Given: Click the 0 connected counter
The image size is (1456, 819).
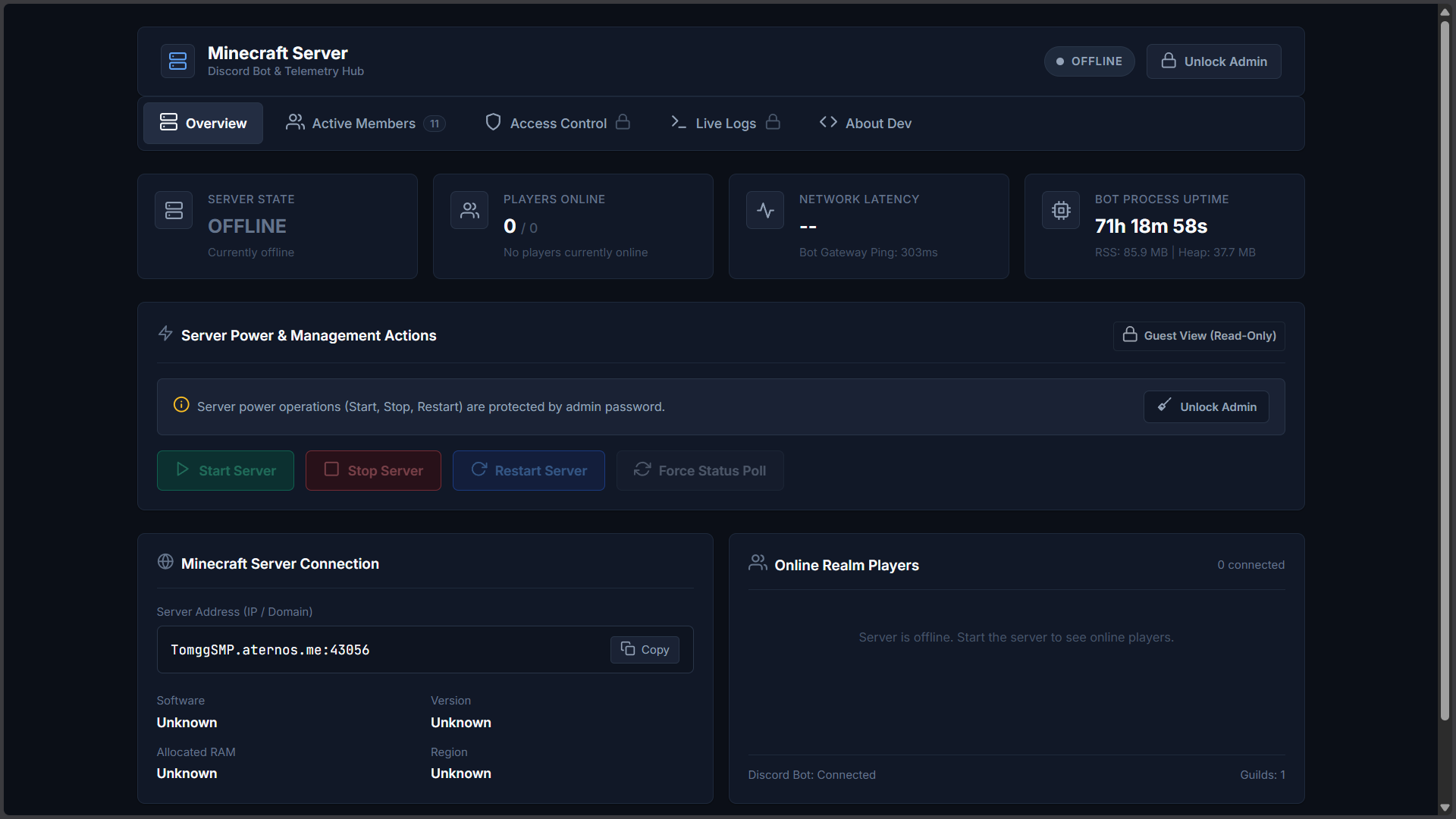Looking at the screenshot, I should [1251, 565].
